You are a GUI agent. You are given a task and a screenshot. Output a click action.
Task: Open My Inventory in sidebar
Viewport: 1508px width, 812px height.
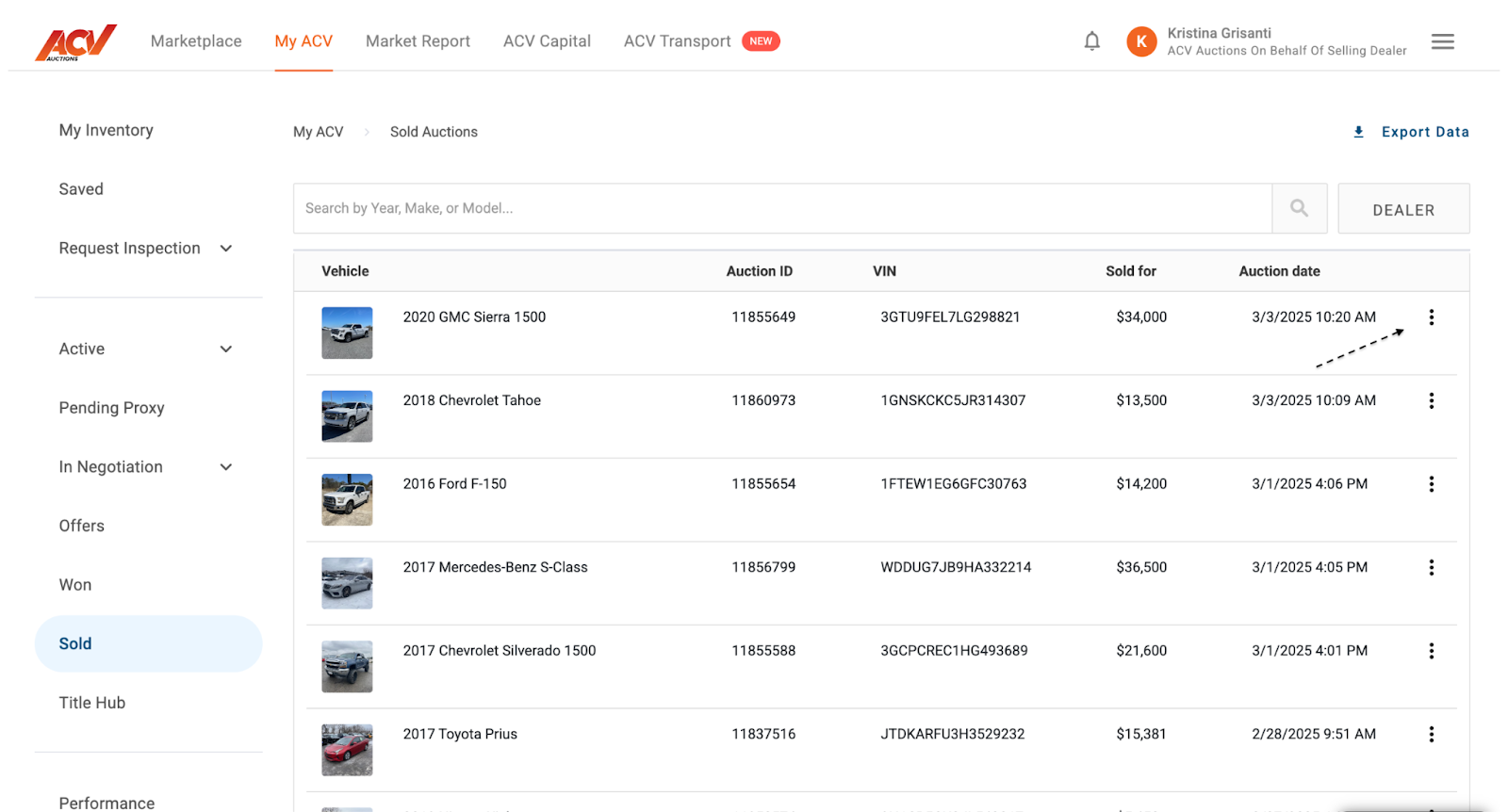coord(106,130)
